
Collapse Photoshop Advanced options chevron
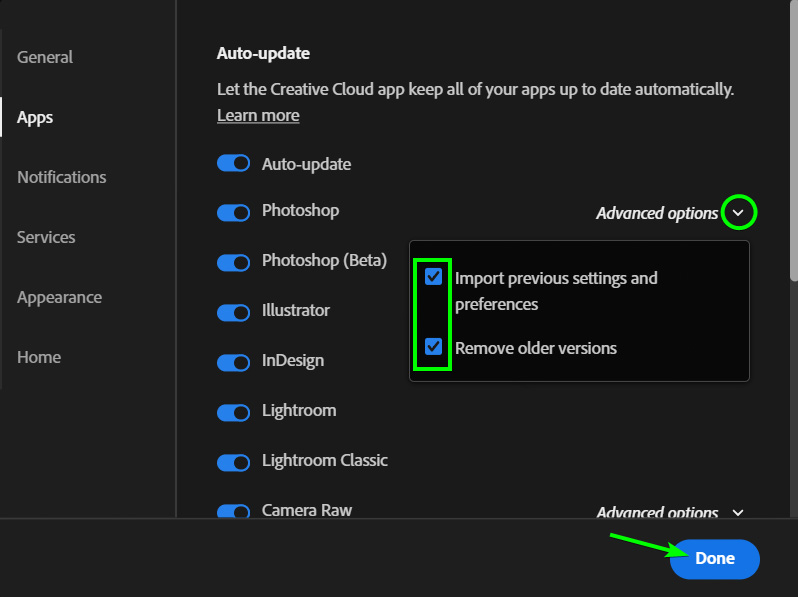click(x=738, y=213)
